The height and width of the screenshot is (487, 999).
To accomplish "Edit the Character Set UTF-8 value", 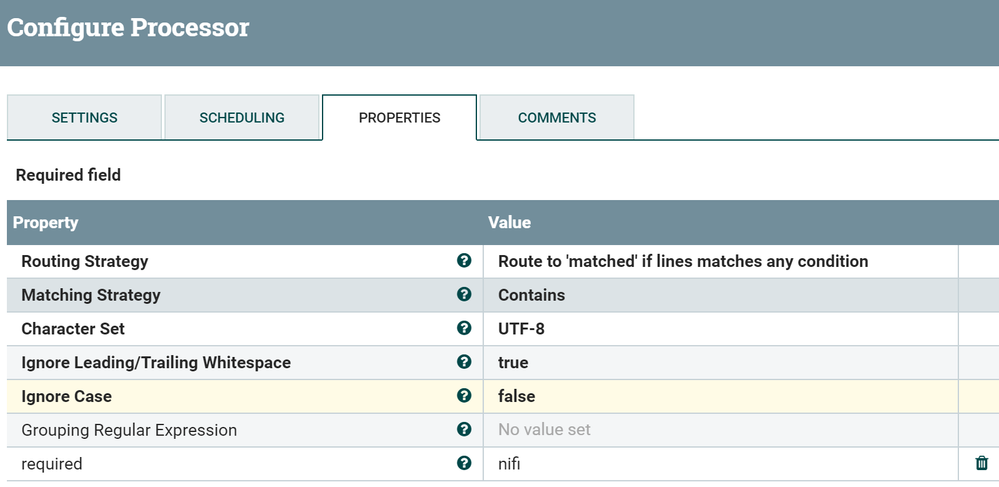I will [x=522, y=328].
